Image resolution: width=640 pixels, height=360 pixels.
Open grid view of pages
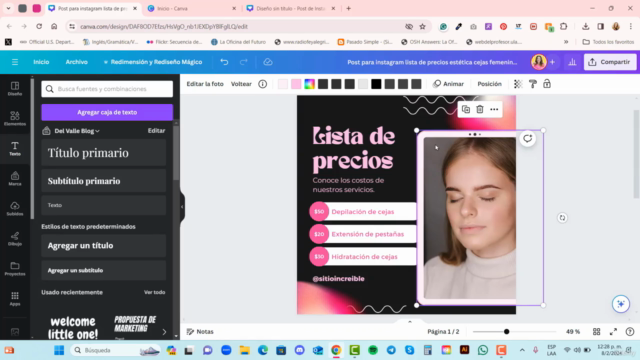(596, 332)
